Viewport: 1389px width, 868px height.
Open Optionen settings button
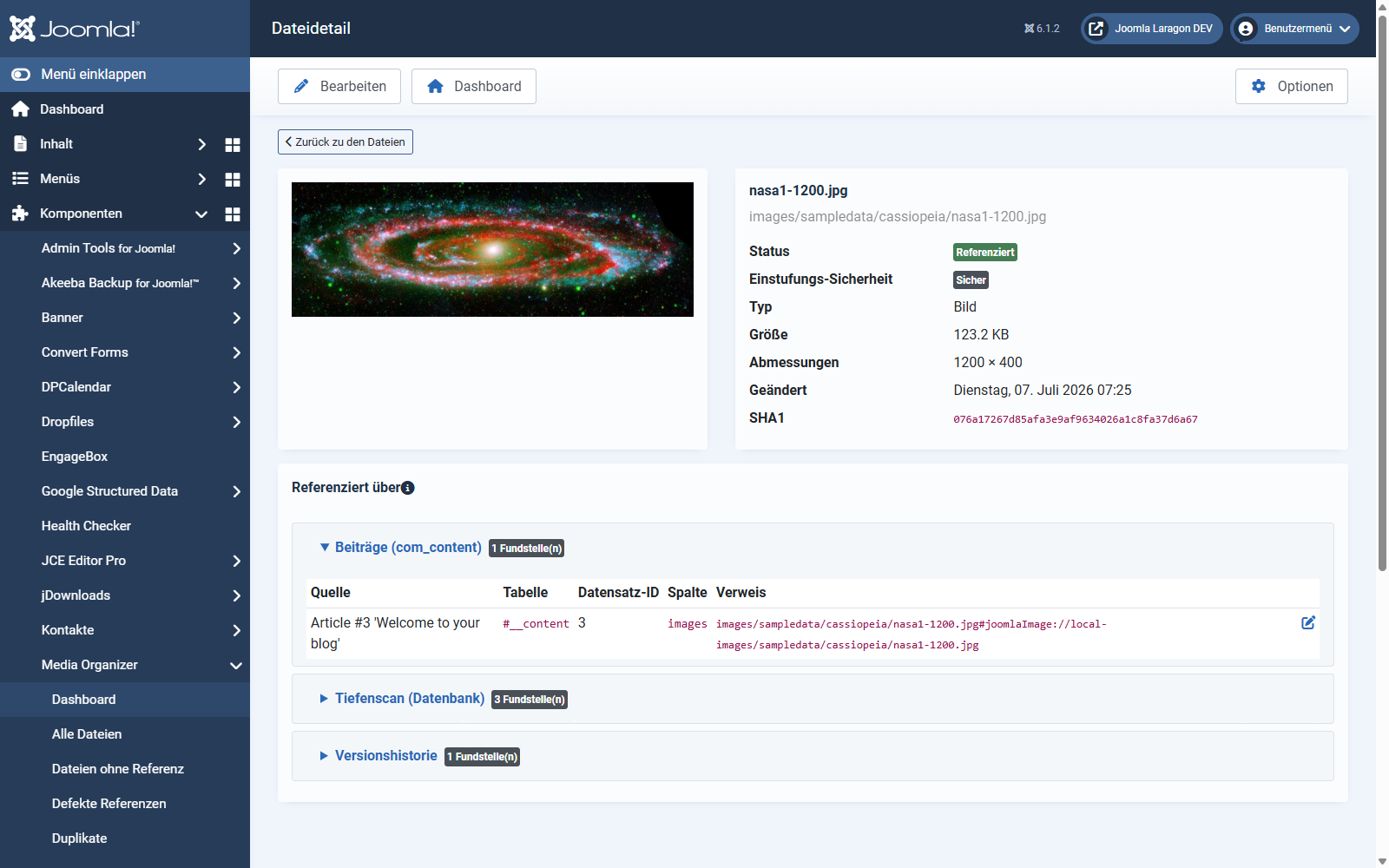click(x=1292, y=86)
